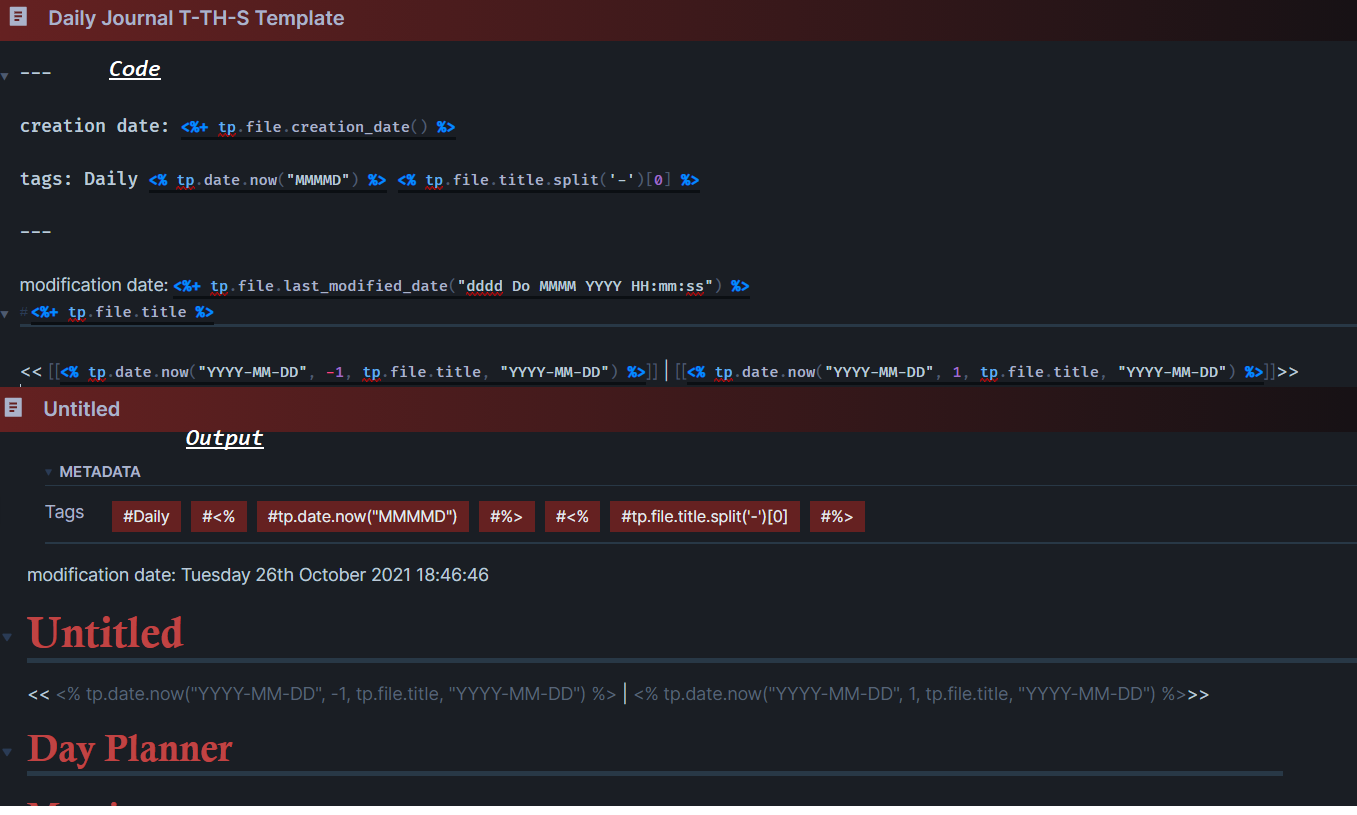
Task: Click the first #<% tag pill
Action: click(219, 516)
